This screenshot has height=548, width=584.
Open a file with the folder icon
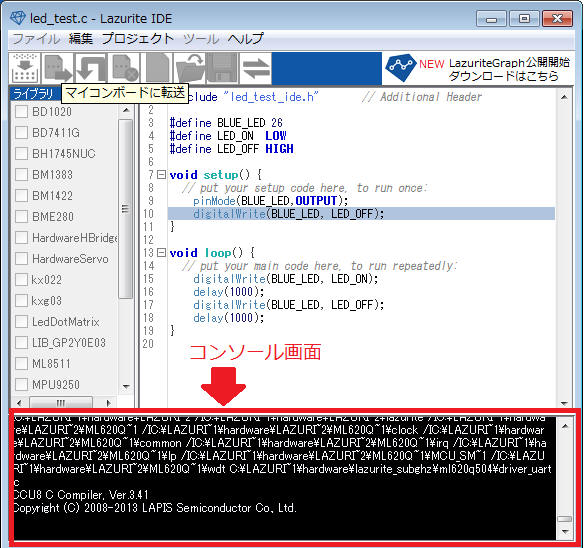190,68
